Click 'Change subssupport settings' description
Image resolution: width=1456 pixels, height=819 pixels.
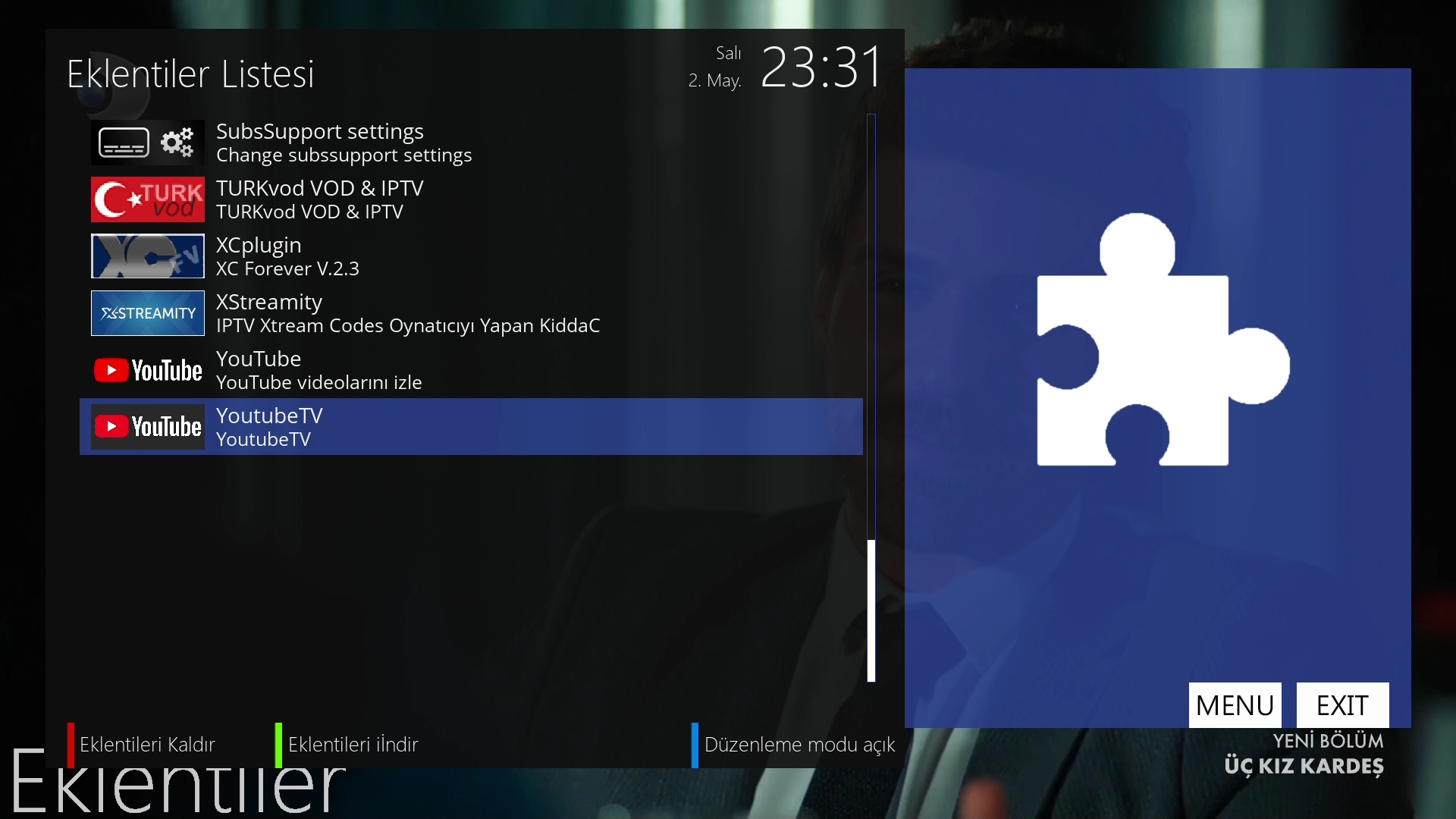click(x=344, y=155)
